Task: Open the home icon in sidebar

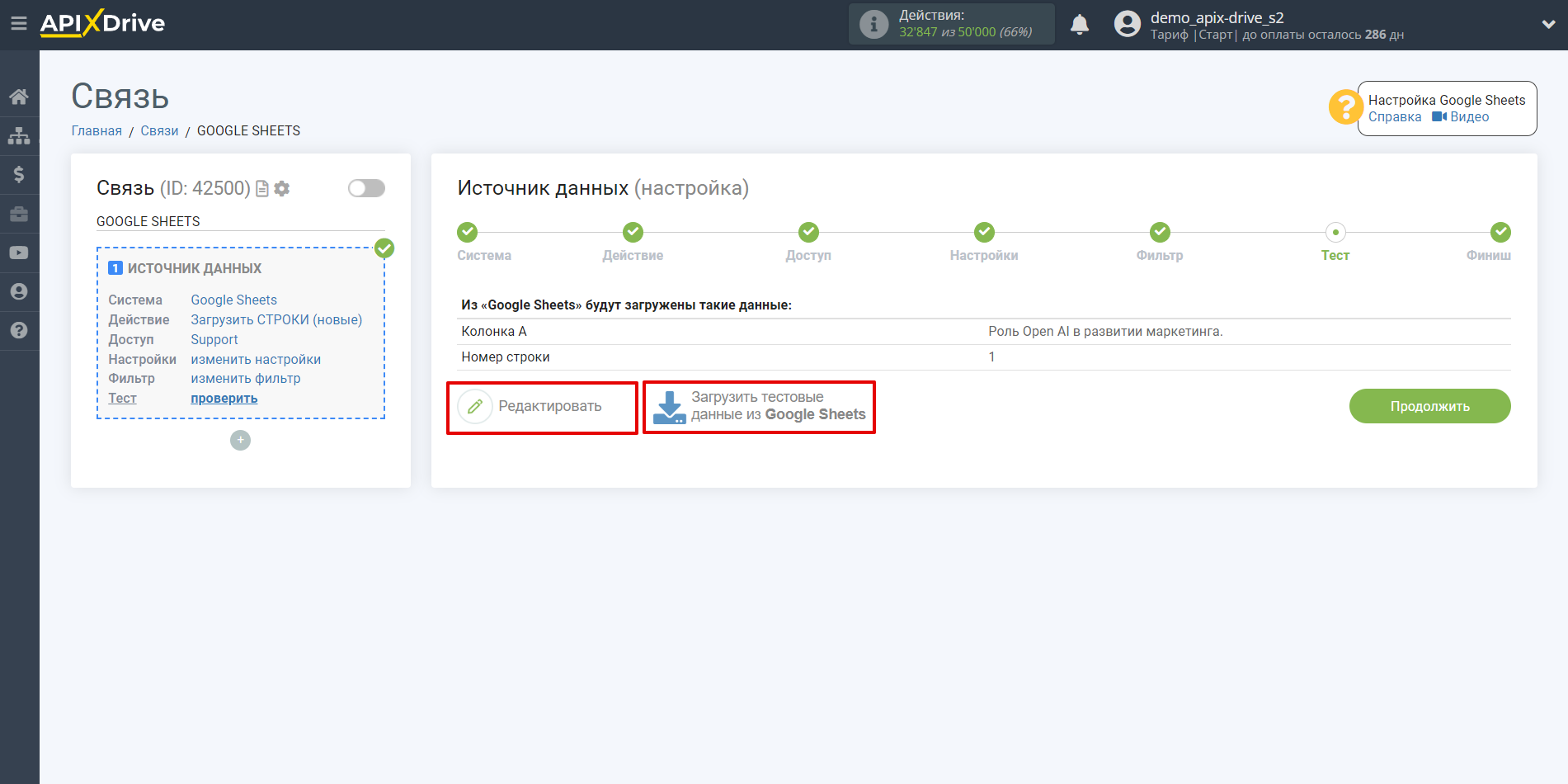Action: click(19, 97)
